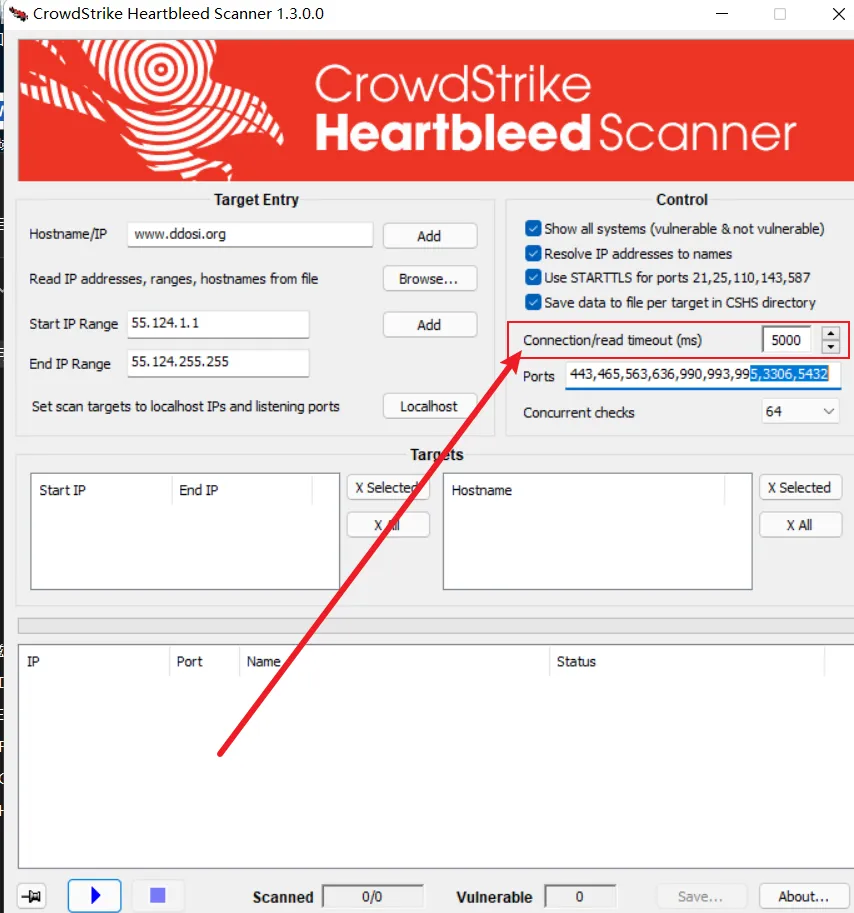Click the Ports input field
The width and height of the screenshot is (854, 913).
point(703,374)
